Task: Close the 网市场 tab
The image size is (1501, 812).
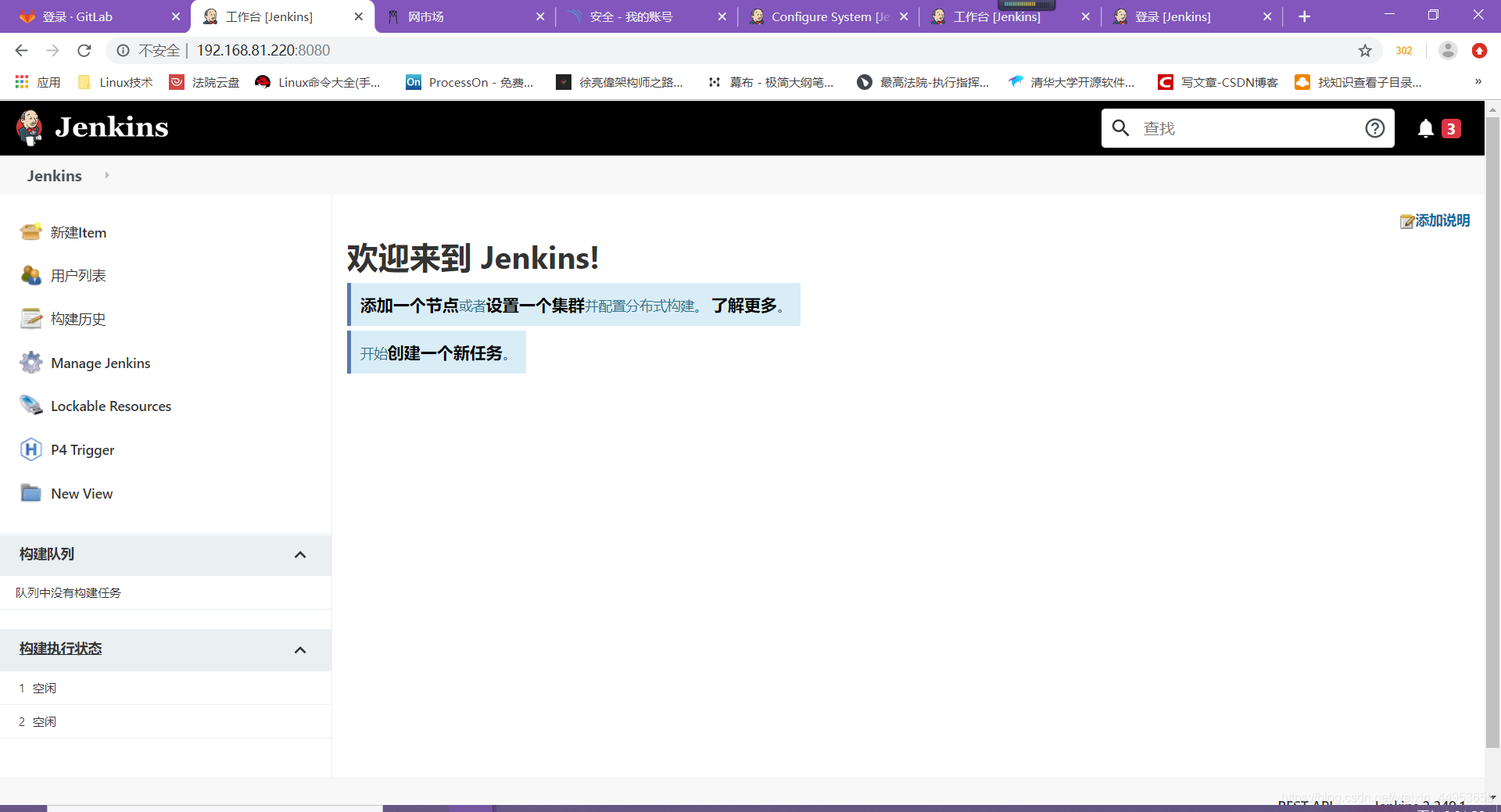Action: [x=540, y=16]
